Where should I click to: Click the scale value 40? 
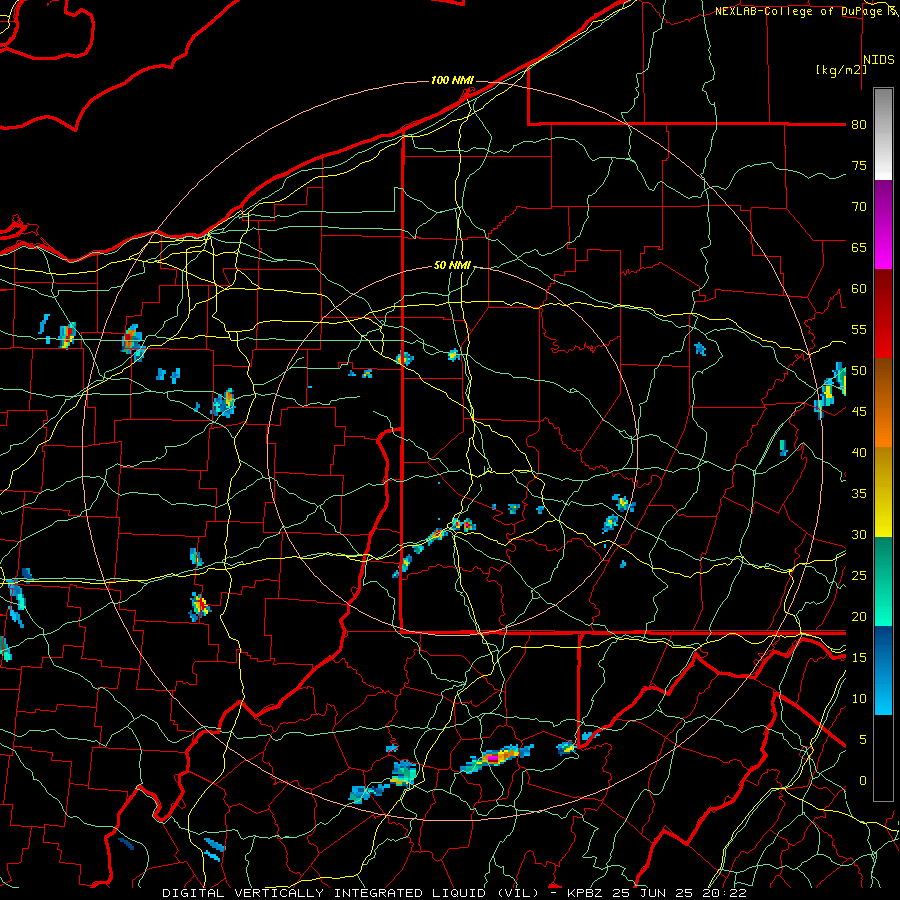[859, 452]
